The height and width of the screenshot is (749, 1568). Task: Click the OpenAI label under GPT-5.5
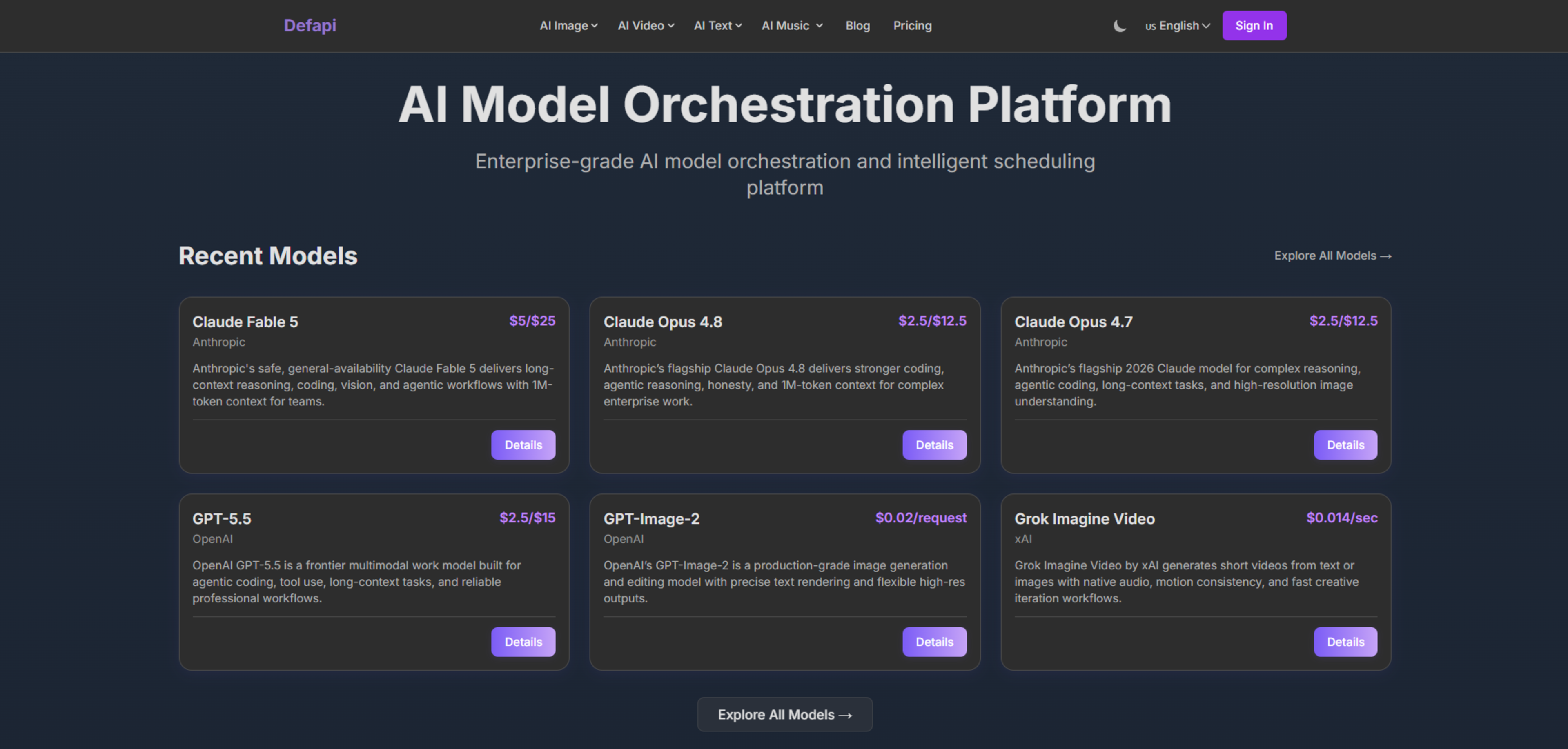point(212,539)
